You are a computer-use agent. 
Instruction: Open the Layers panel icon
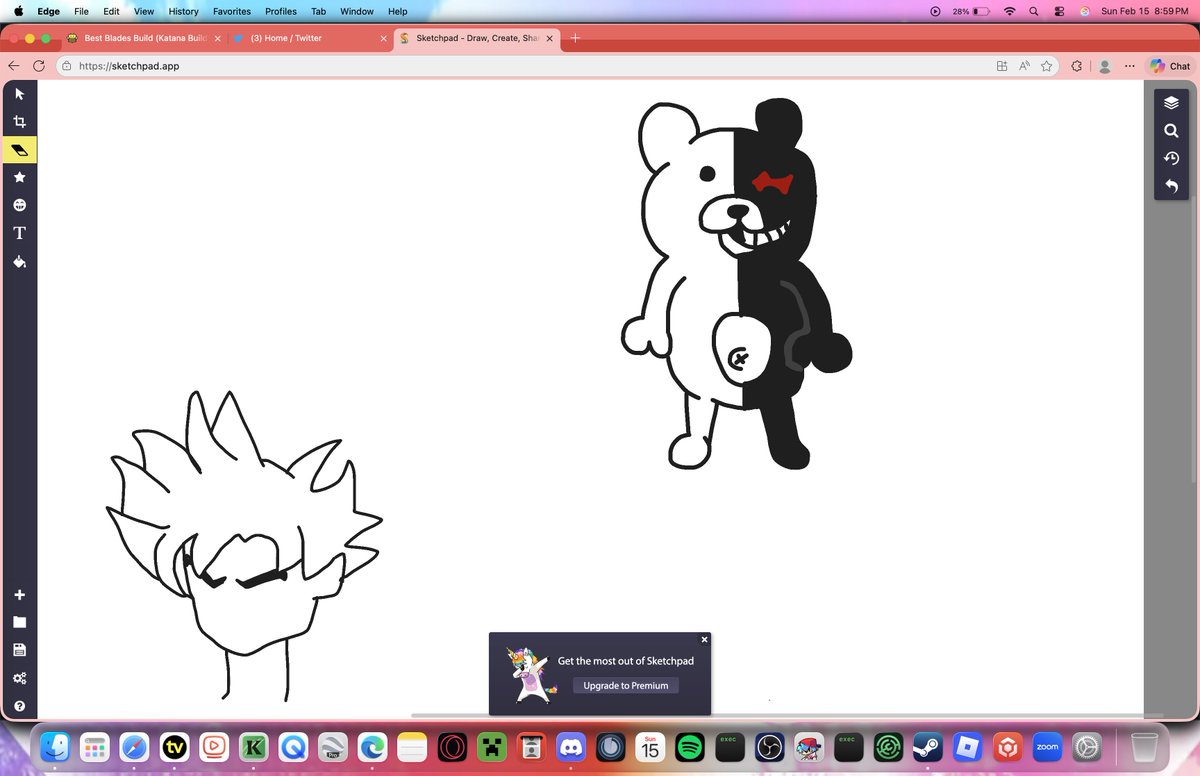click(1171, 103)
